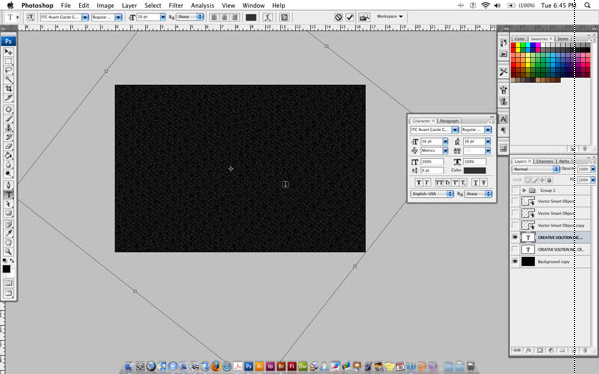The image size is (599, 374).
Task: Expand the Group 2 folder
Action: [524, 190]
